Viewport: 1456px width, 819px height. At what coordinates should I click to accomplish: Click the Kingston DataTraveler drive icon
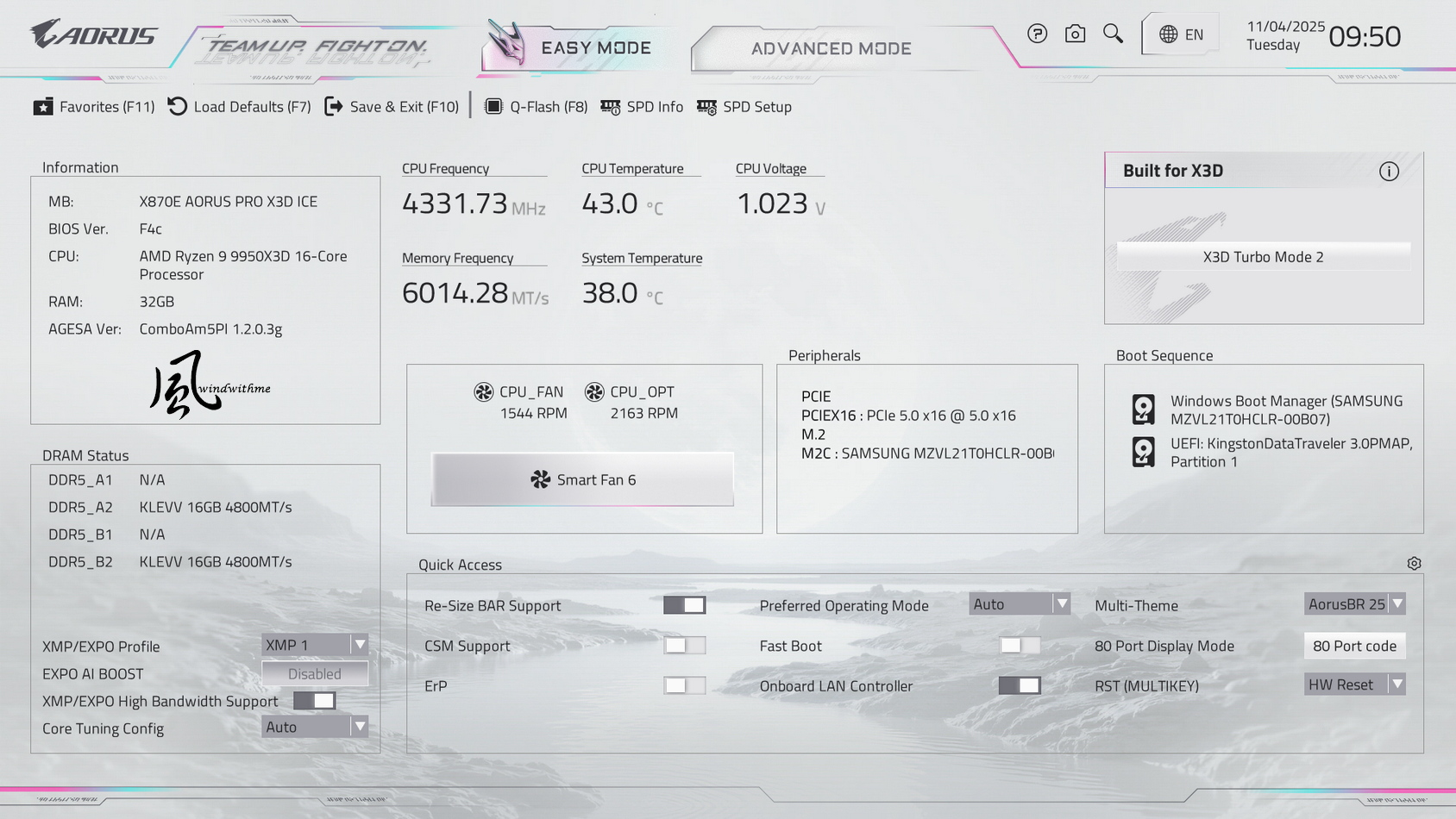[x=1144, y=452]
